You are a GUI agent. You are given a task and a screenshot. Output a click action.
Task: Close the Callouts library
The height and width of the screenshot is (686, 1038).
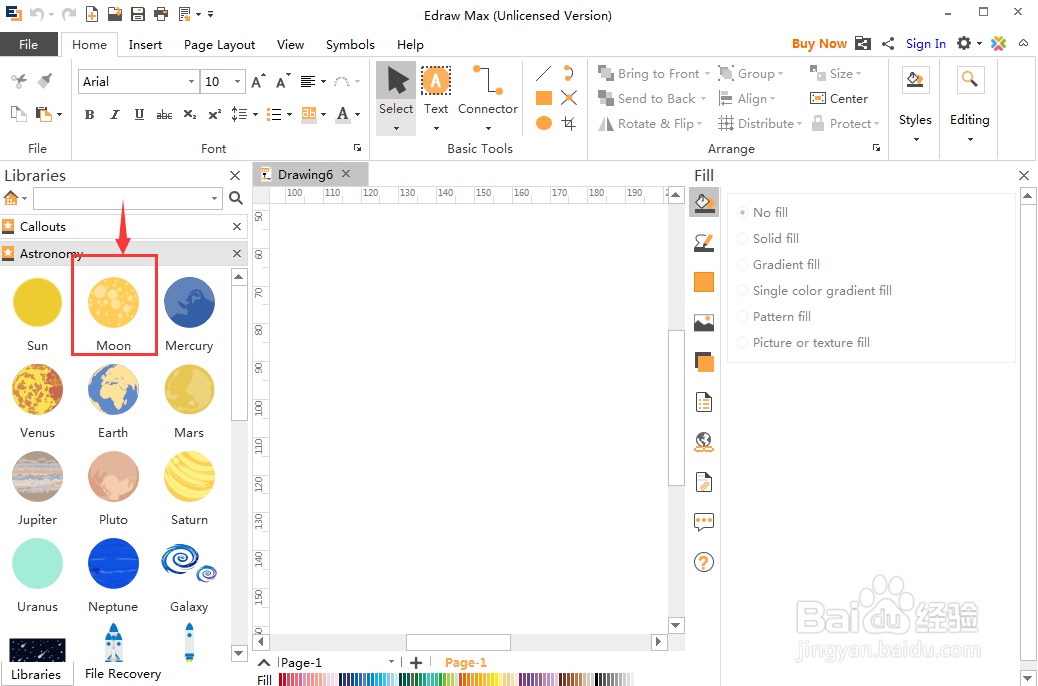[x=237, y=226]
